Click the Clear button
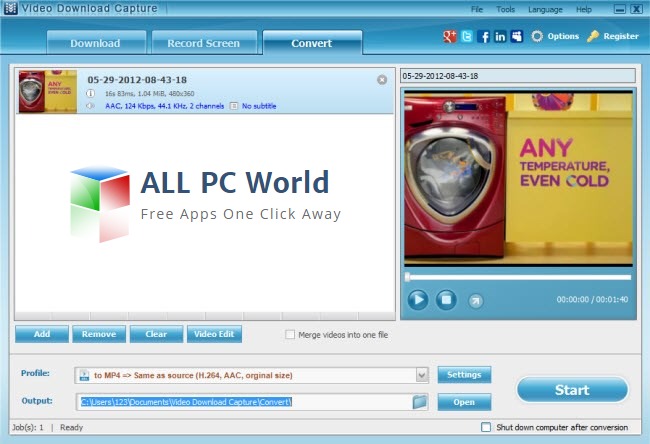 point(156,334)
